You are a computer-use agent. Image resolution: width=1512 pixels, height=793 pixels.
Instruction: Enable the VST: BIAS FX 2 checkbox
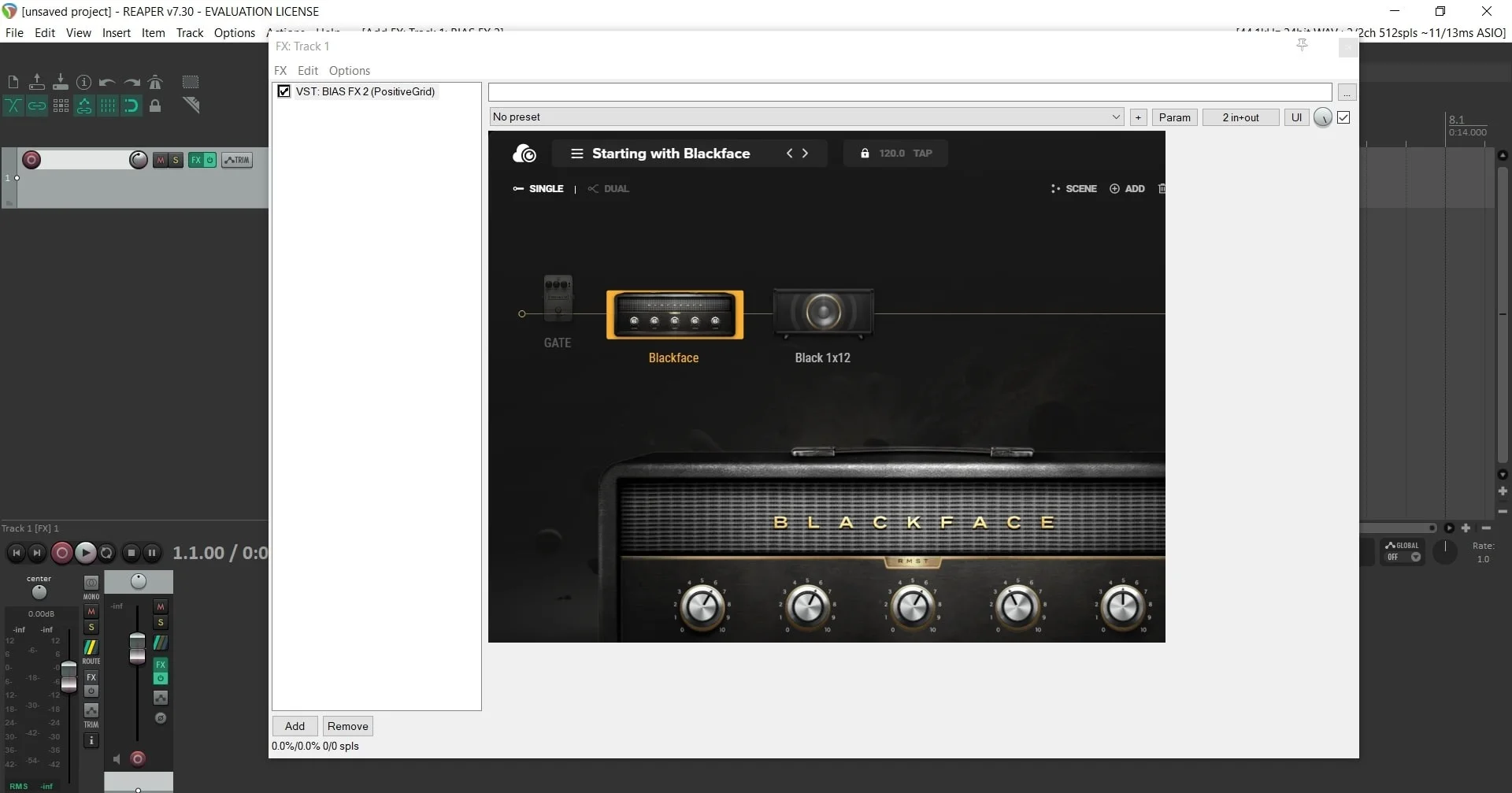284,91
